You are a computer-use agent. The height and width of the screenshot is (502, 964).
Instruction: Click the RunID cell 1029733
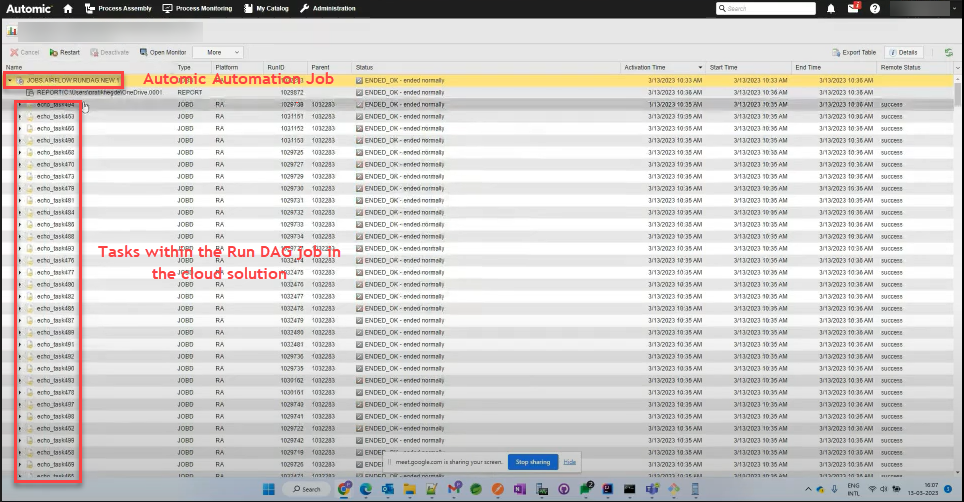(292, 225)
